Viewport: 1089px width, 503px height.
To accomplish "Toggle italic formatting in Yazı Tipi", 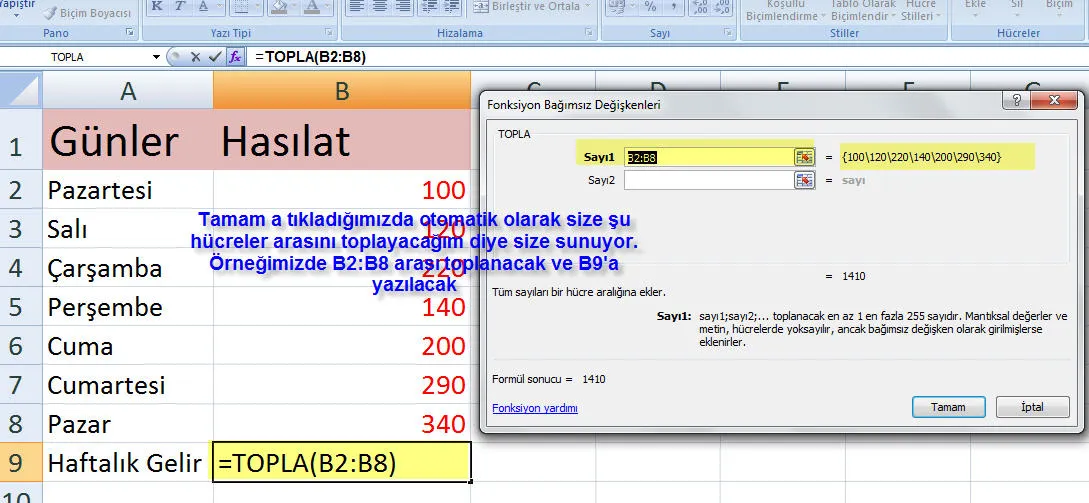I will 181,7.
